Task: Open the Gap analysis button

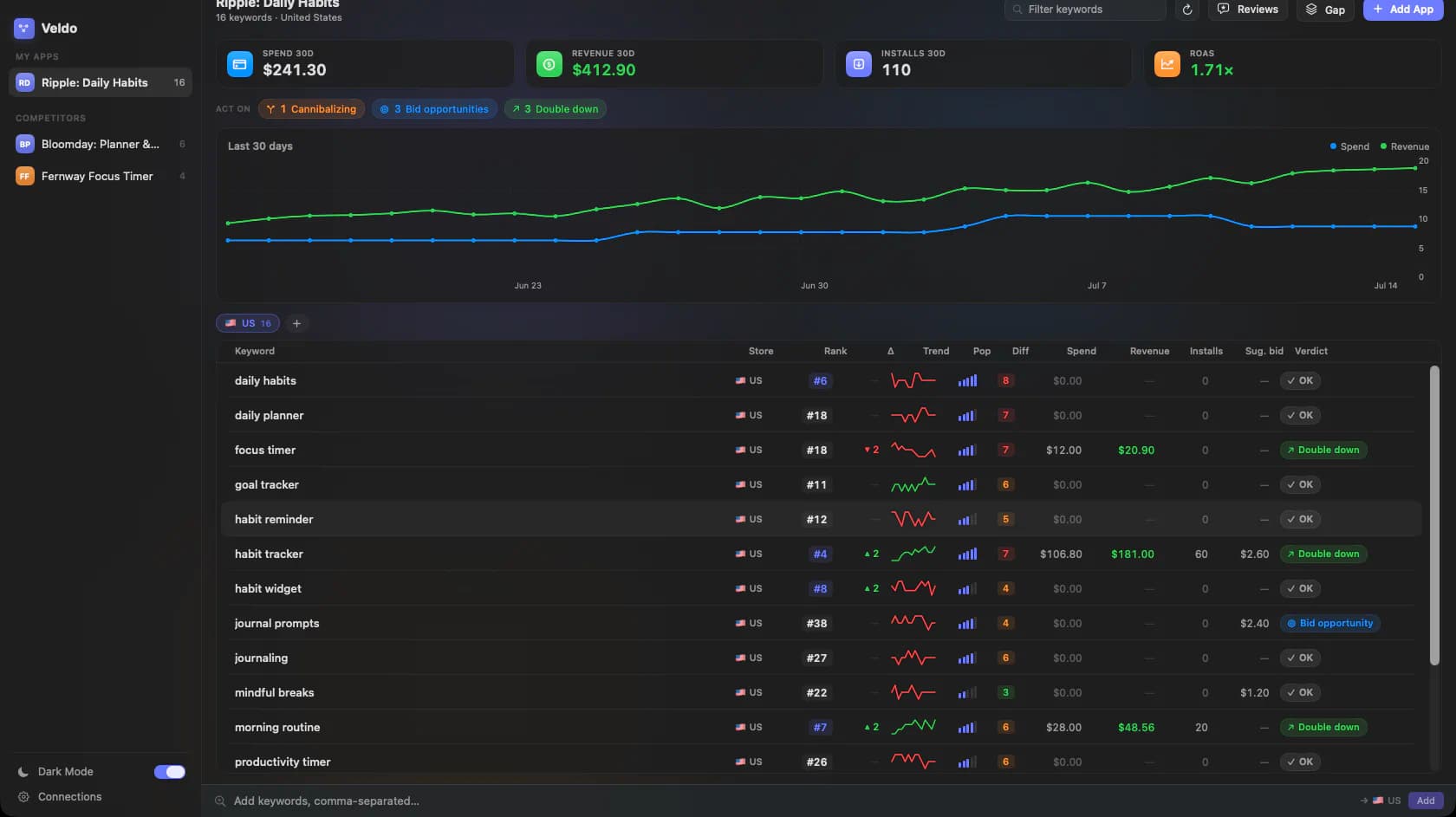Action: pyautogui.click(x=1325, y=10)
